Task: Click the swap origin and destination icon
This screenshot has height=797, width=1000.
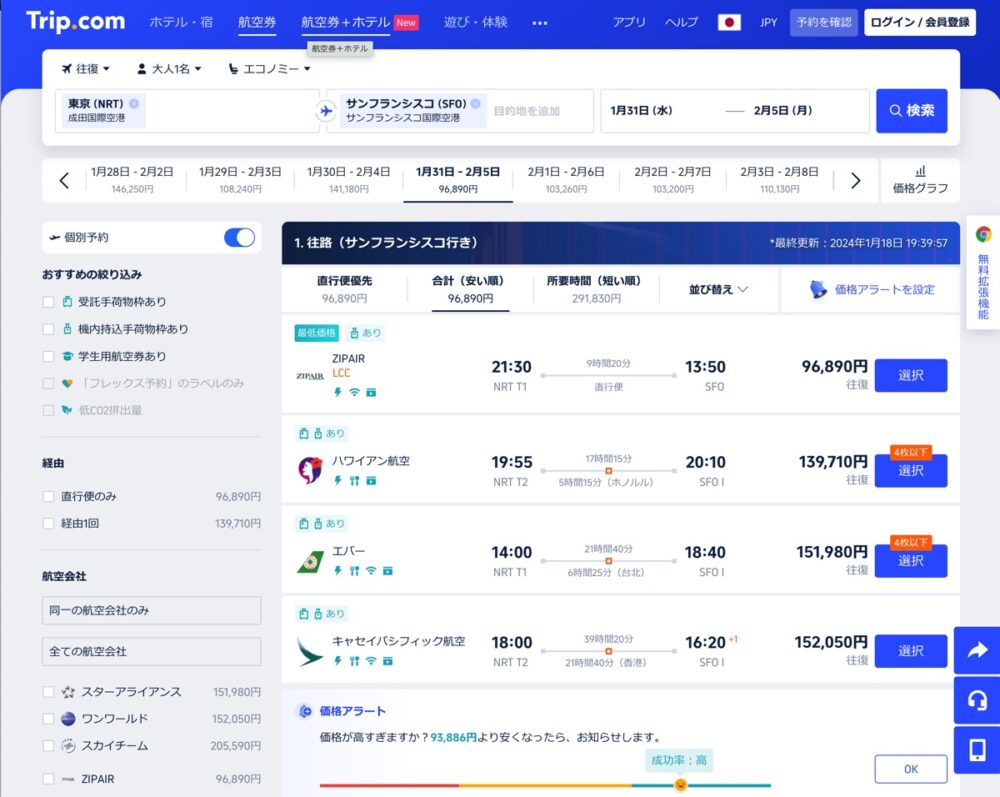Action: click(x=325, y=111)
